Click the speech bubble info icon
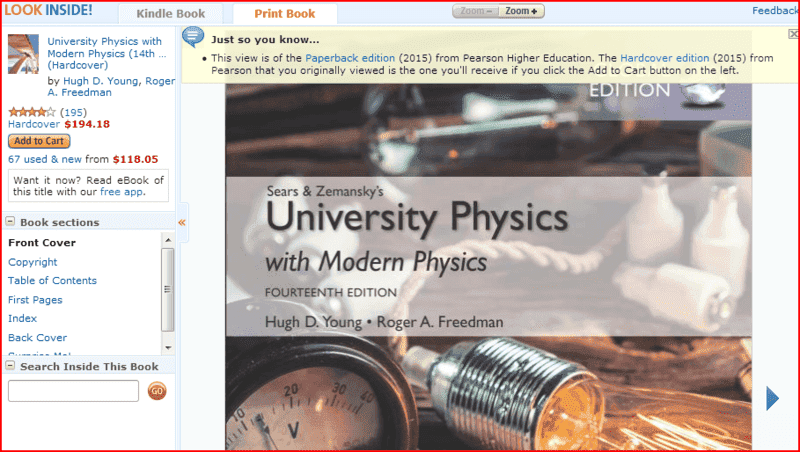Screen dimensions: 800x452 click(193, 37)
